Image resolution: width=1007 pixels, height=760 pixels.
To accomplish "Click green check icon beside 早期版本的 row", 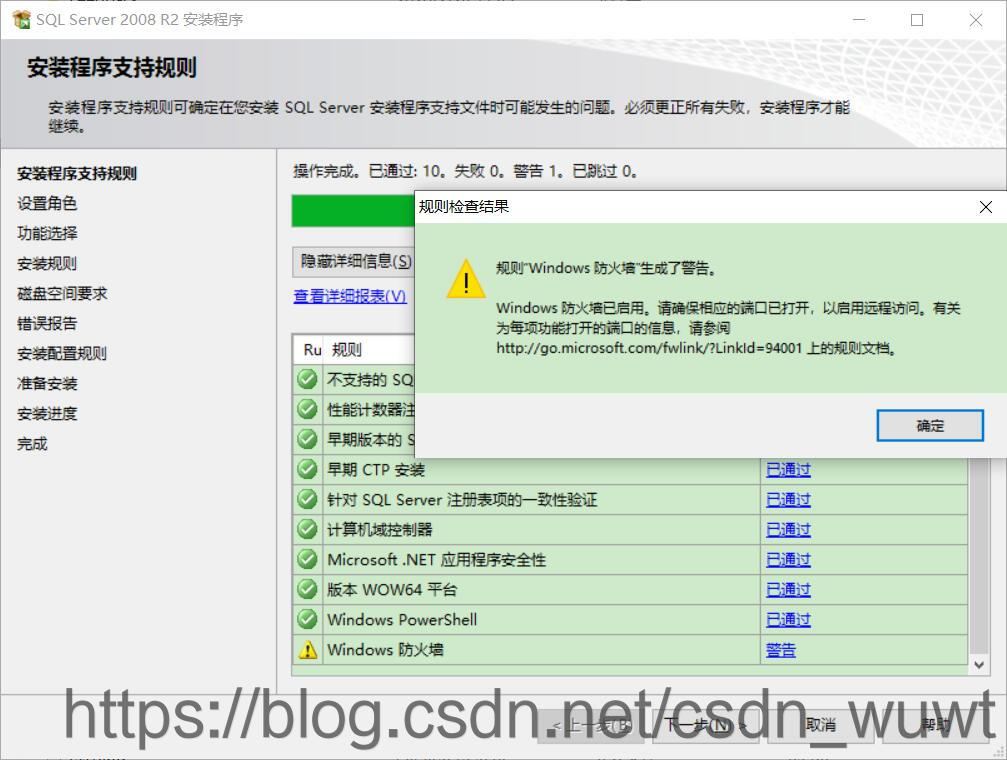I will point(308,439).
